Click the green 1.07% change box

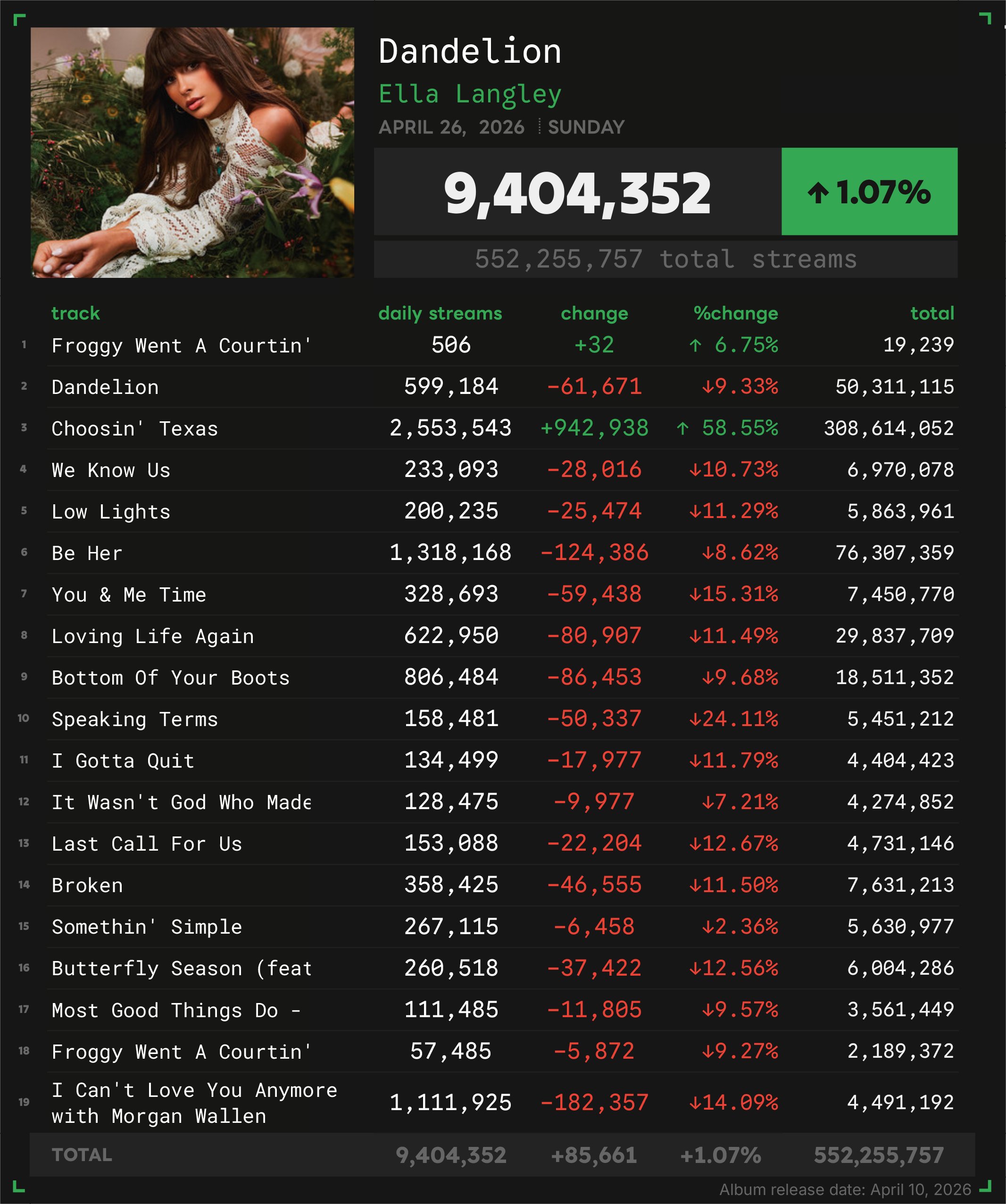coord(869,192)
